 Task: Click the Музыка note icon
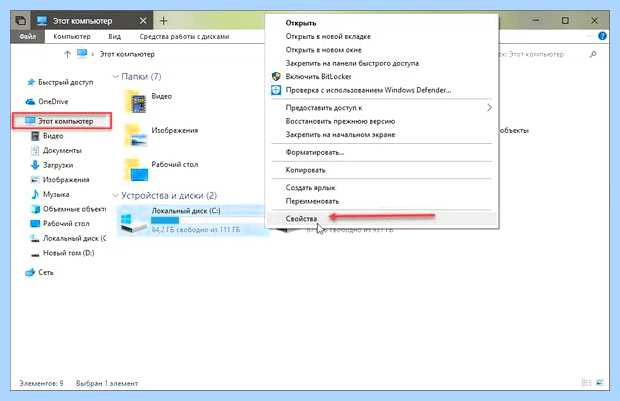35,195
